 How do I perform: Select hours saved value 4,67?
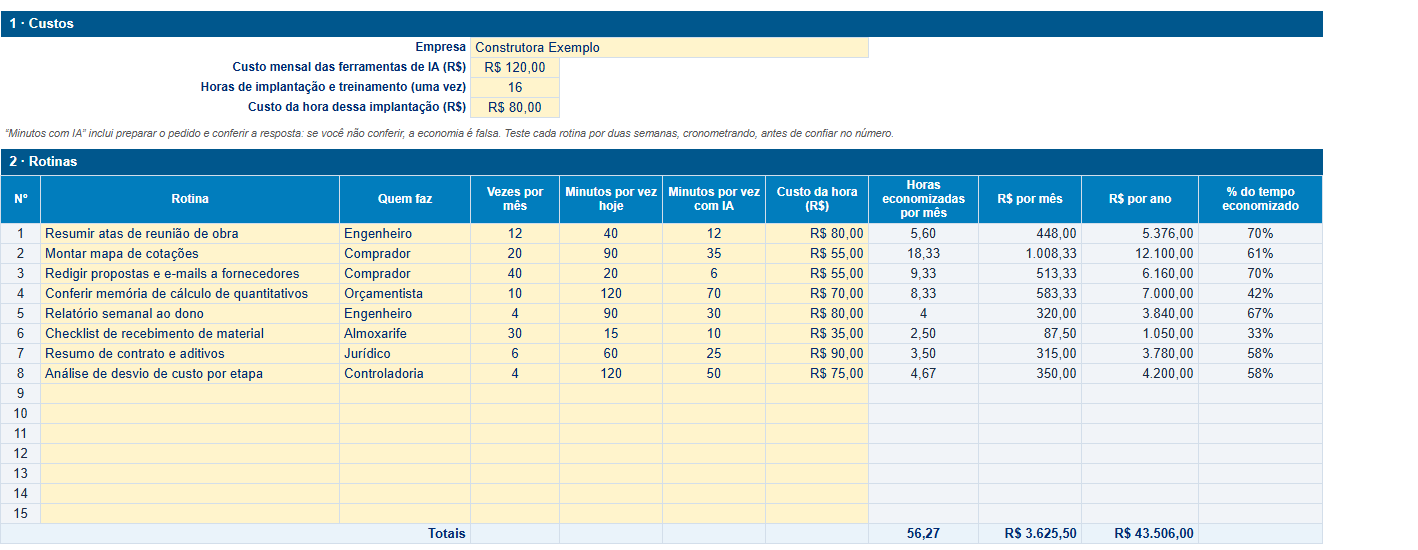(923, 373)
